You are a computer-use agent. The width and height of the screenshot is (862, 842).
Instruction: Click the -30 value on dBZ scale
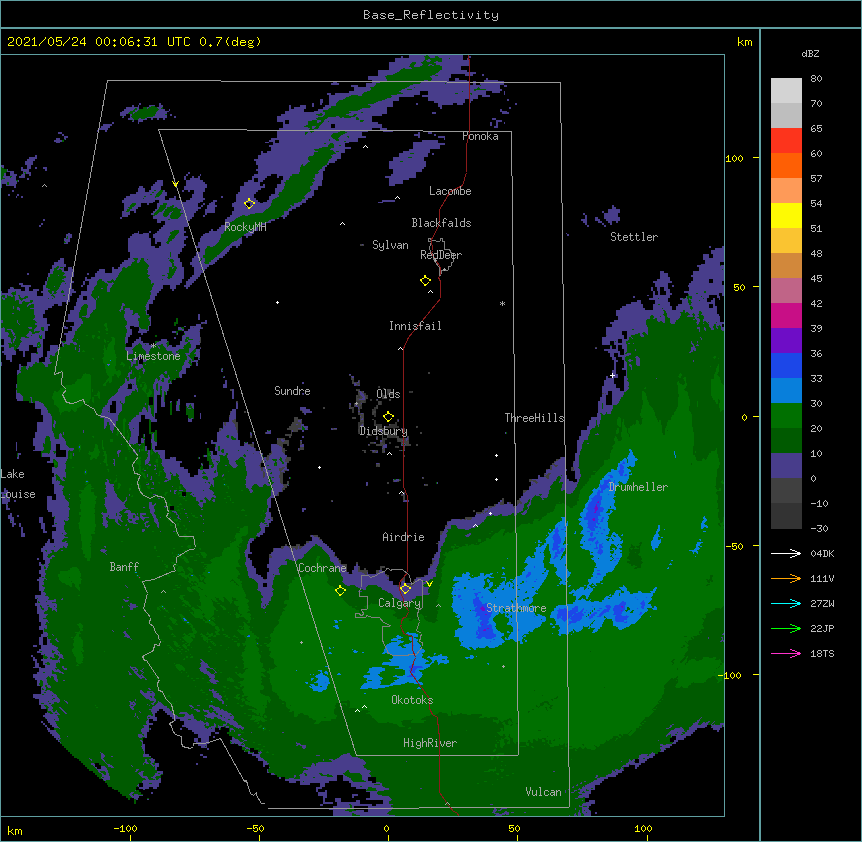coord(819,528)
